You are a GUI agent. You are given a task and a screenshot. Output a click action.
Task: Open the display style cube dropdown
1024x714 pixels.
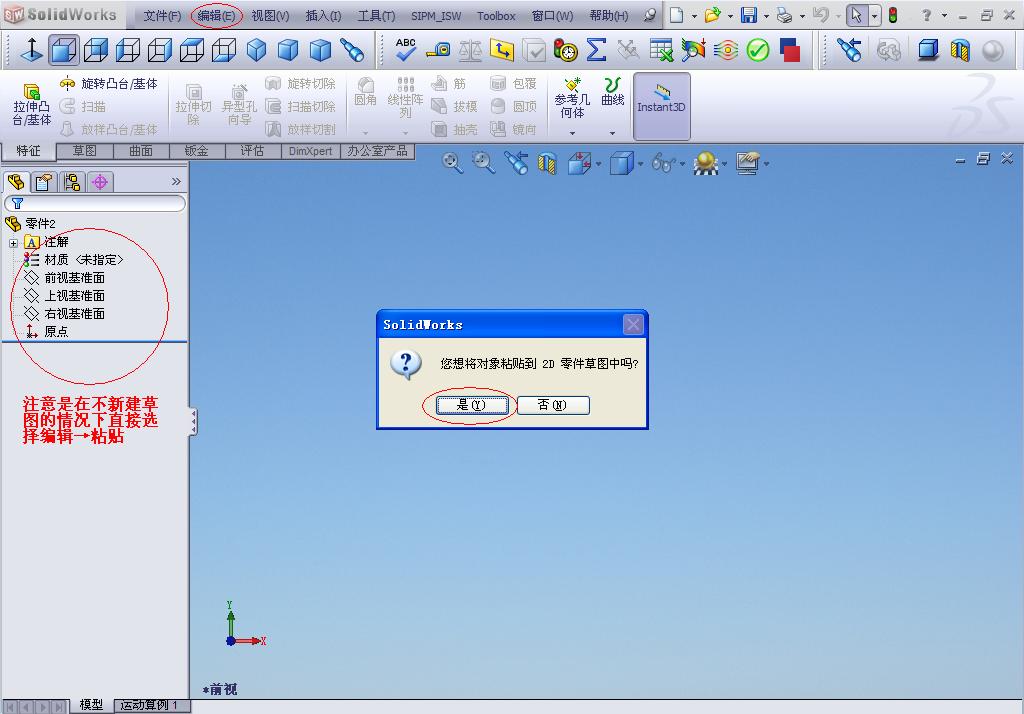pyautogui.click(x=640, y=163)
